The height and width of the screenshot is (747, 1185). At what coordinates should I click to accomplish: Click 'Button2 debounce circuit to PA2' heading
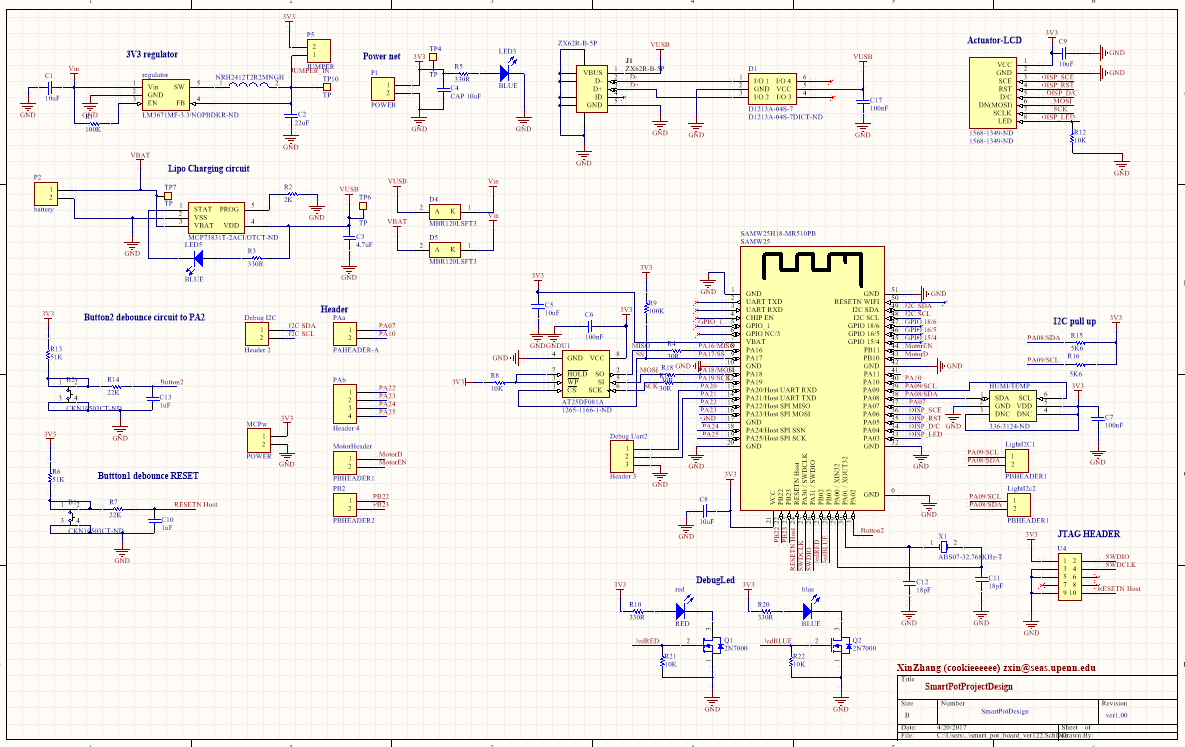(144, 317)
